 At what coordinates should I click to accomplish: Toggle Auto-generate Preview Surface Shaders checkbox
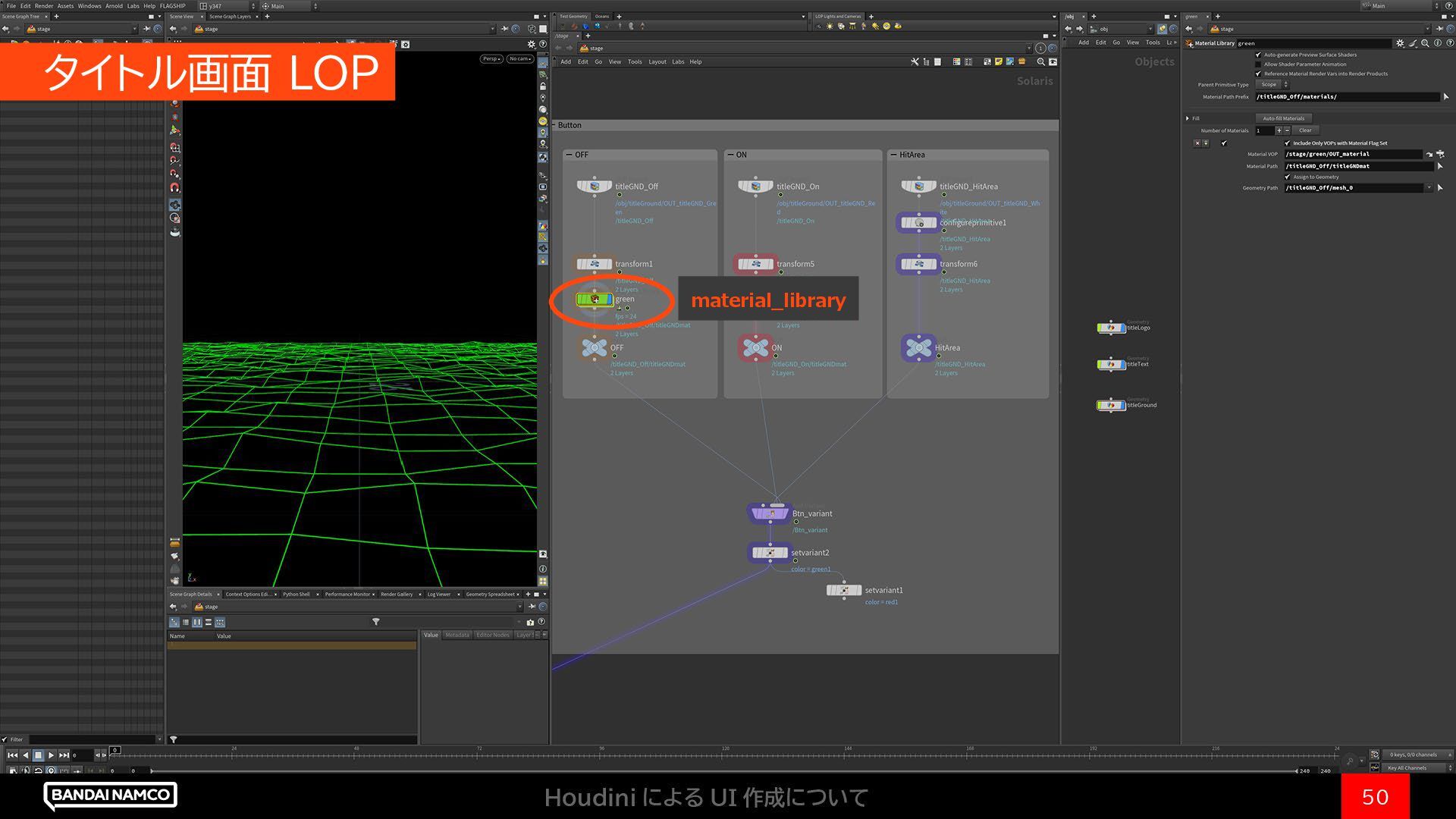point(1258,55)
